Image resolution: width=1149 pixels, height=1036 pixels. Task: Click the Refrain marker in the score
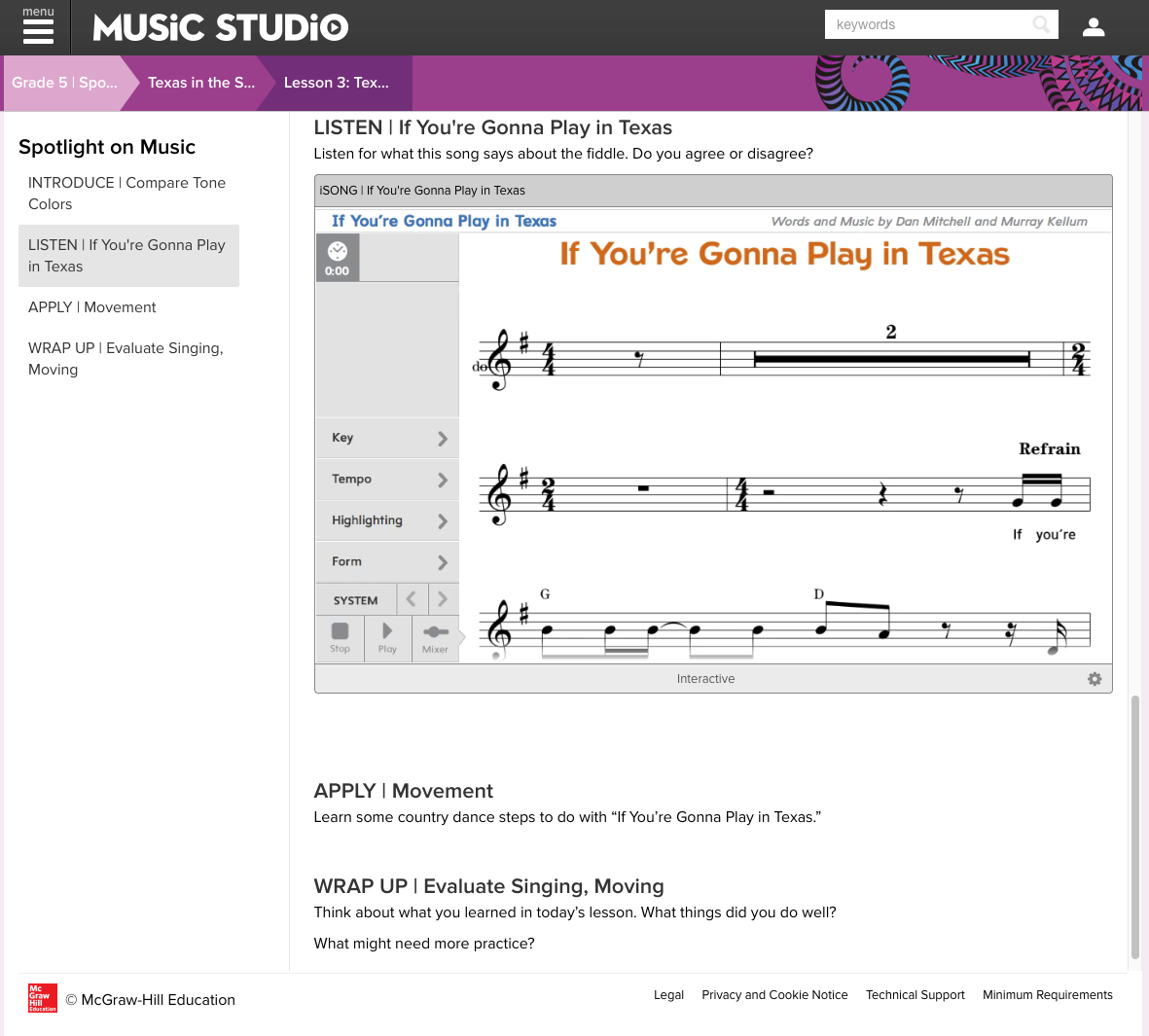(x=1050, y=449)
